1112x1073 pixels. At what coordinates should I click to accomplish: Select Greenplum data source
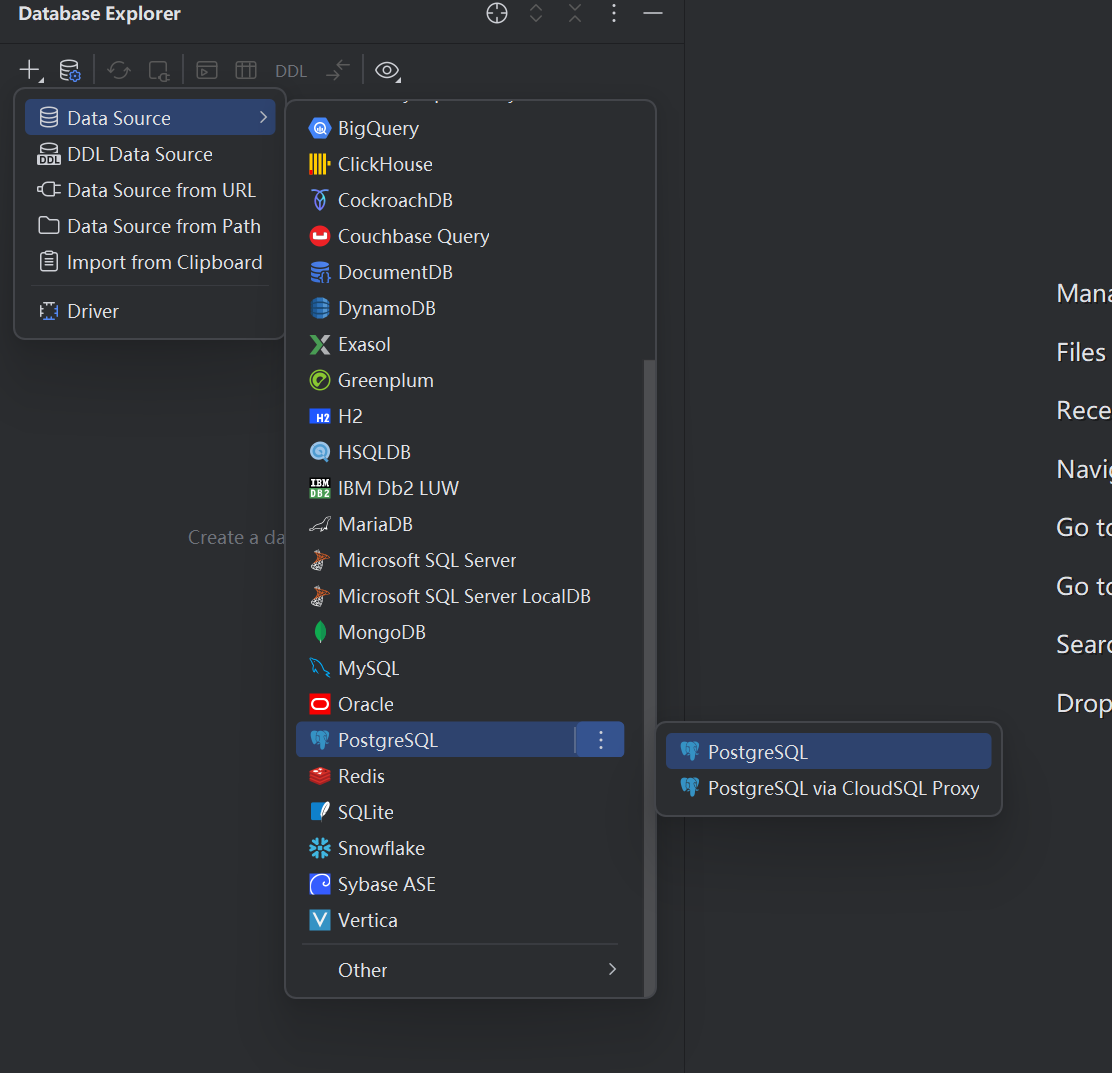pos(460,380)
